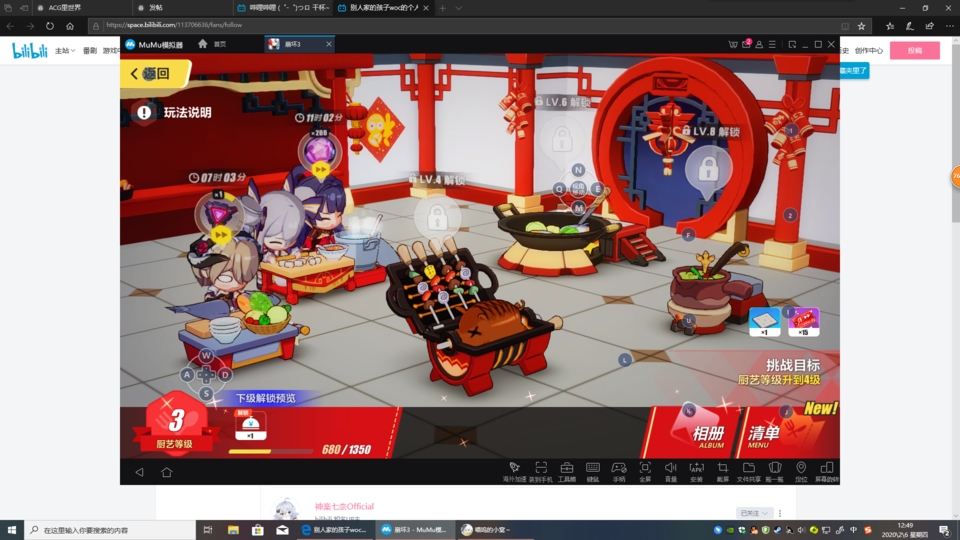The width and height of the screenshot is (960, 540).
Task: Click the LV.4 解锁 lock bubble
Action: coord(437,217)
